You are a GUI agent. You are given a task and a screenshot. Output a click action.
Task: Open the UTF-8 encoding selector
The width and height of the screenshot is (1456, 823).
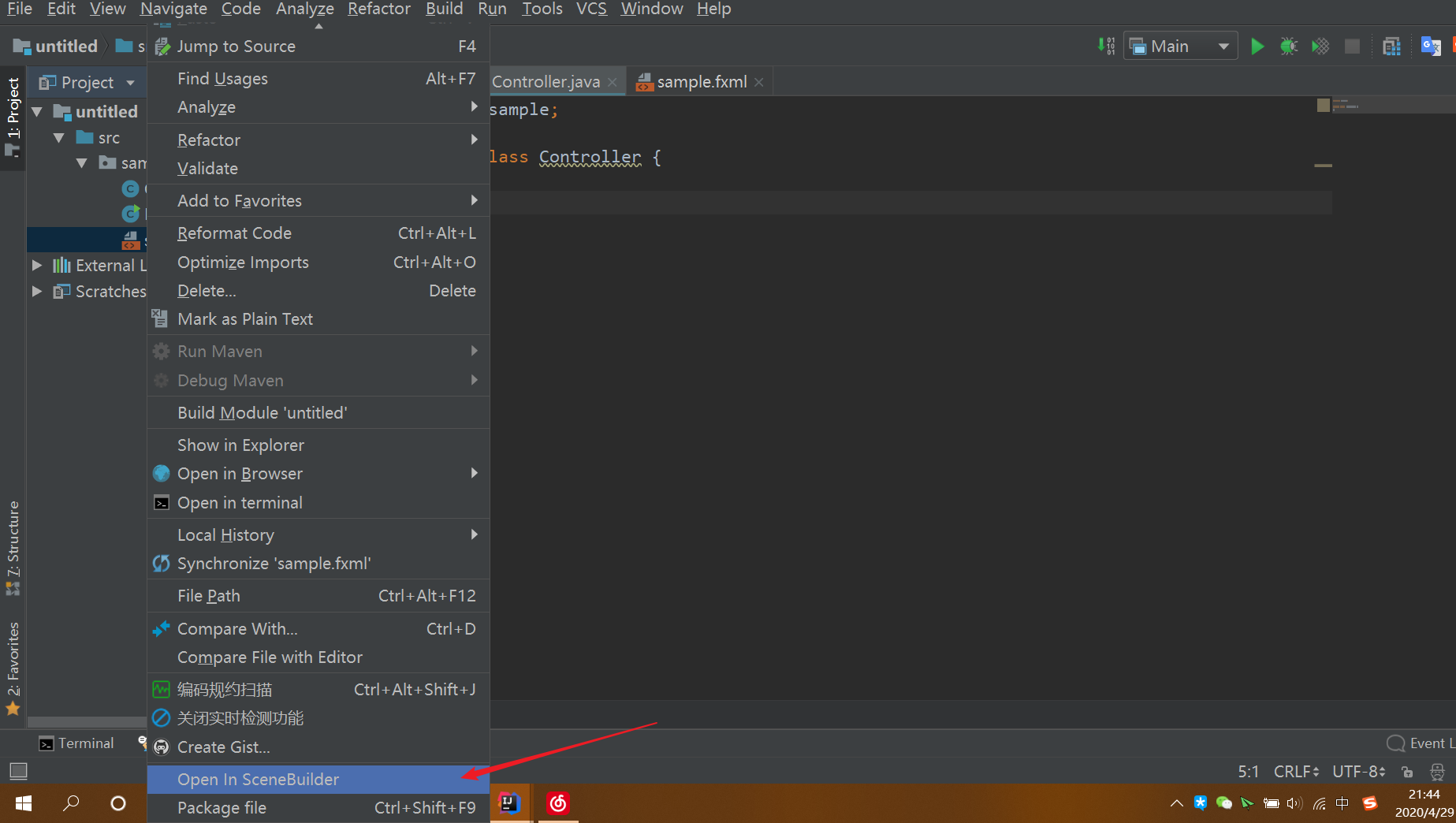[1359, 772]
